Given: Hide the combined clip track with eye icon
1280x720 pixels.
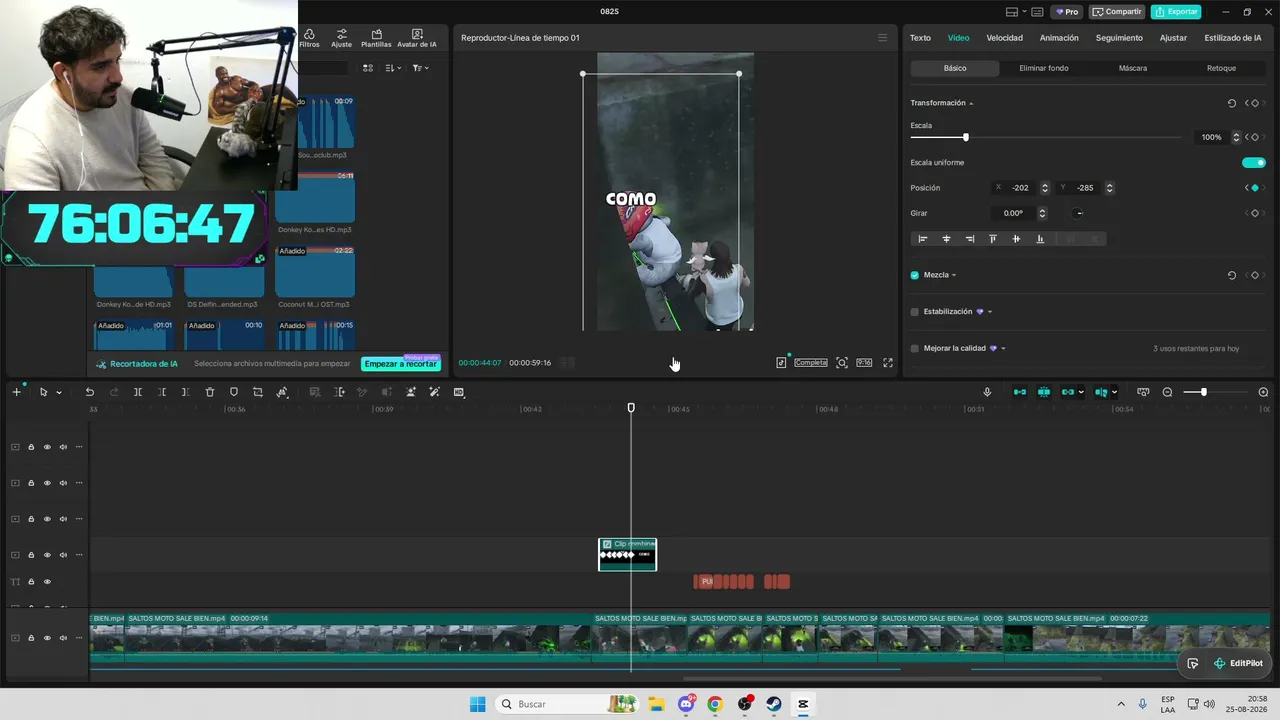Looking at the screenshot, I should 47,555.
